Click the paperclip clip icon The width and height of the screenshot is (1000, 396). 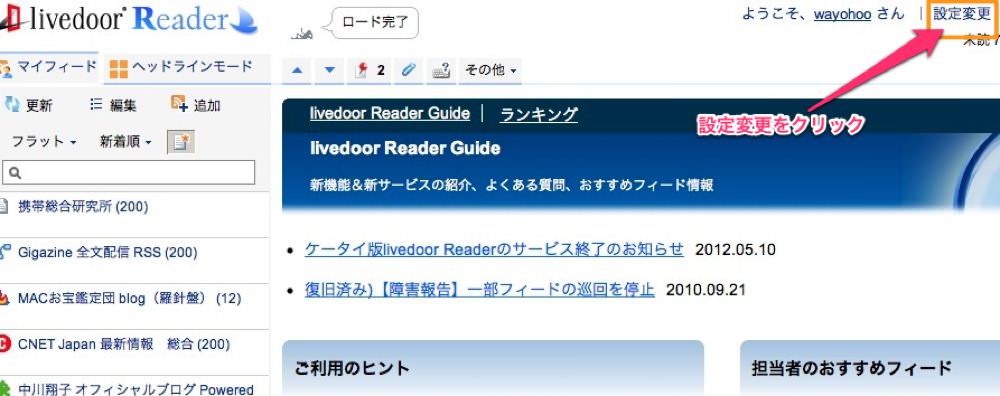pos(408,71)
